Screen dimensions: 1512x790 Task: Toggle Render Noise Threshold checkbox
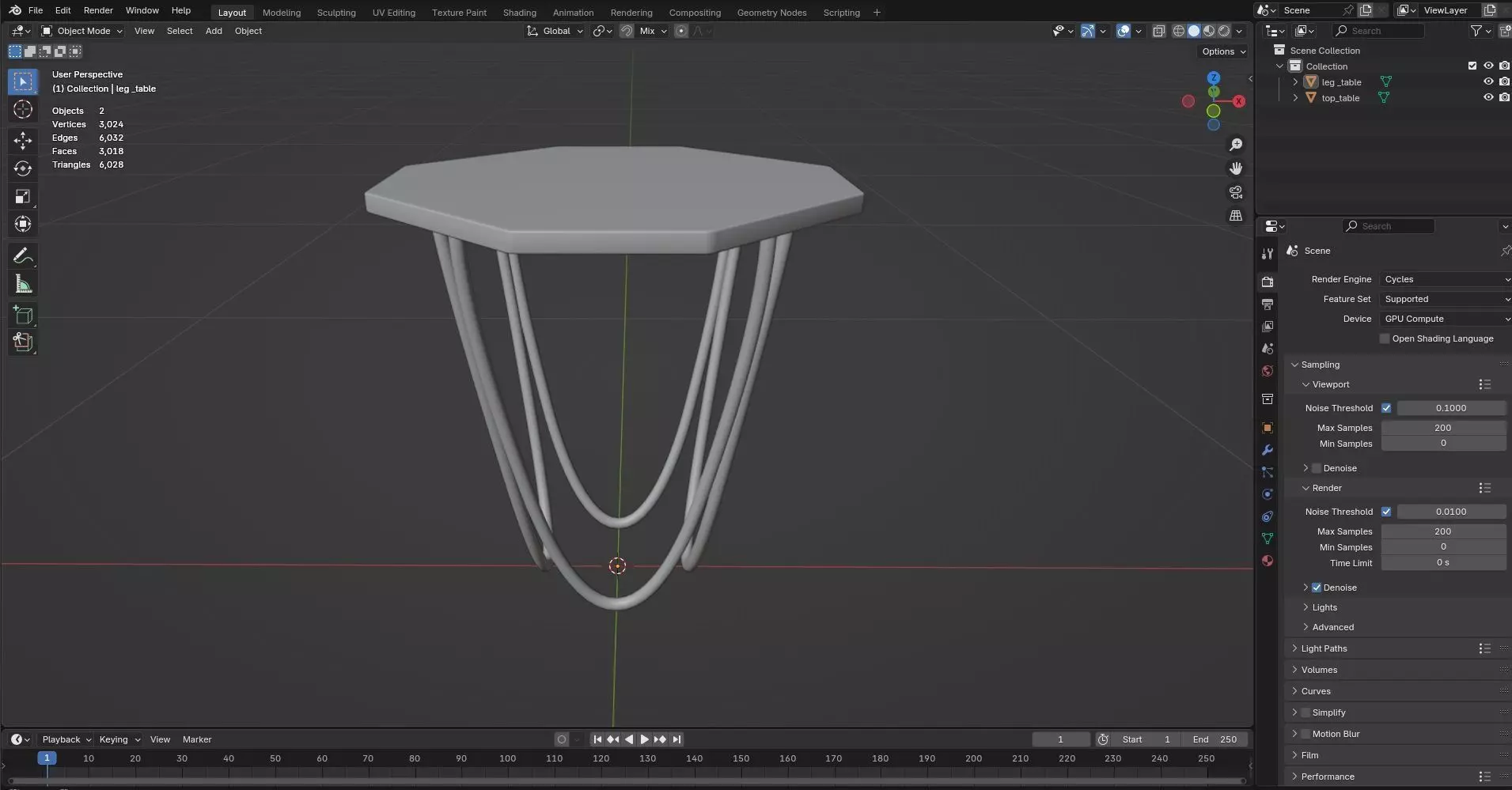[x=1386, y=512]
